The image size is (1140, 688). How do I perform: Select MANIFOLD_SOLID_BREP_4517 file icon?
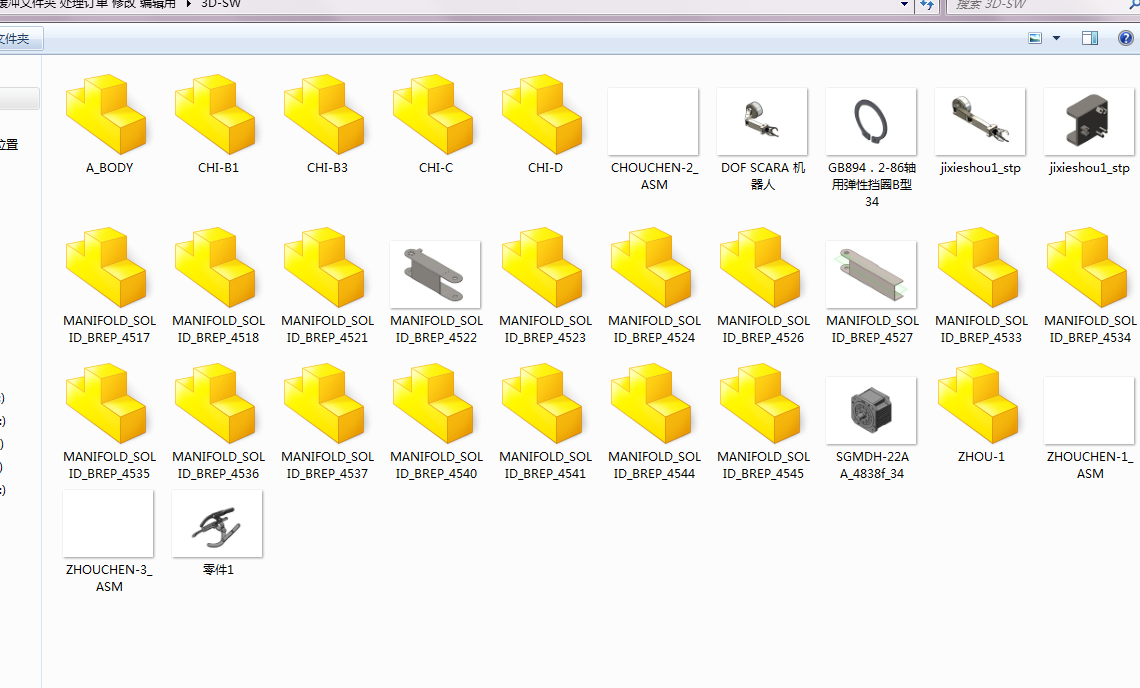pyautogui.click(x=106, y=267)
